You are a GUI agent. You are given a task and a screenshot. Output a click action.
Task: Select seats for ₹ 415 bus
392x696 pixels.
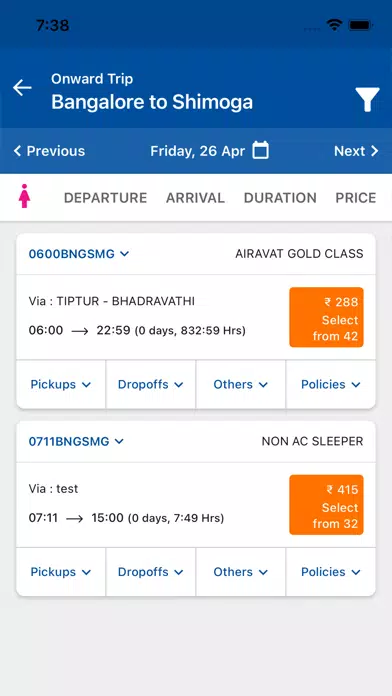326,505
